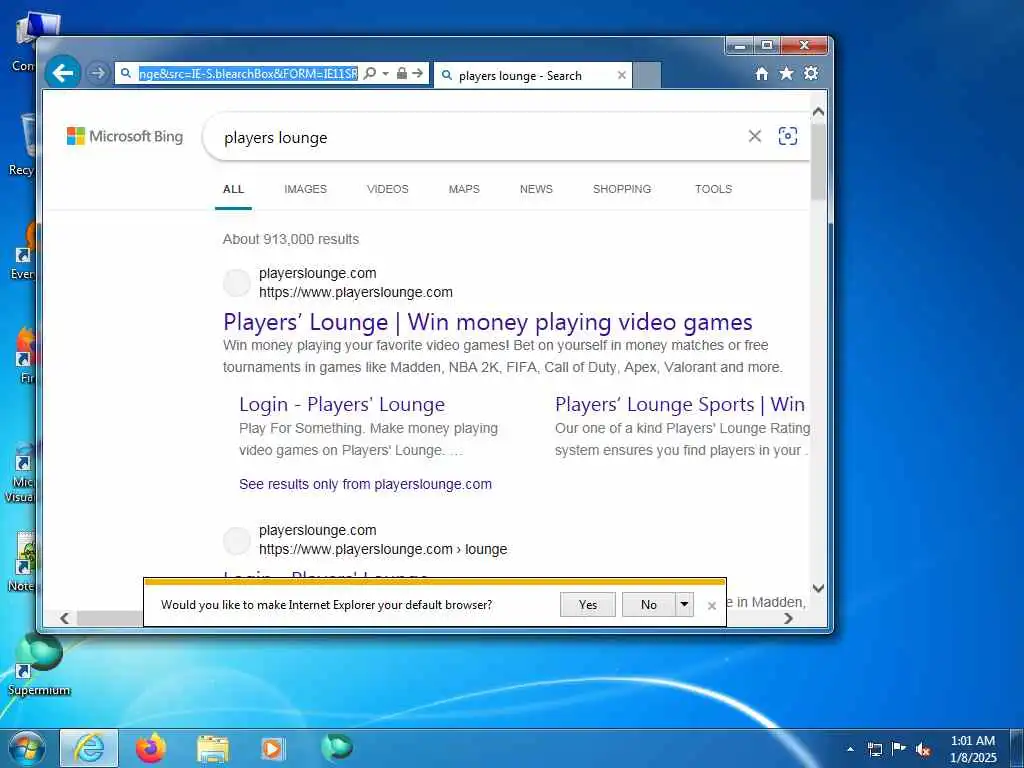Image resolution: width=1024 pixels, height=768 pixels.
Task: Open 'Players' Lounge Sports | Win' sublink
Action: click(680, 404)
